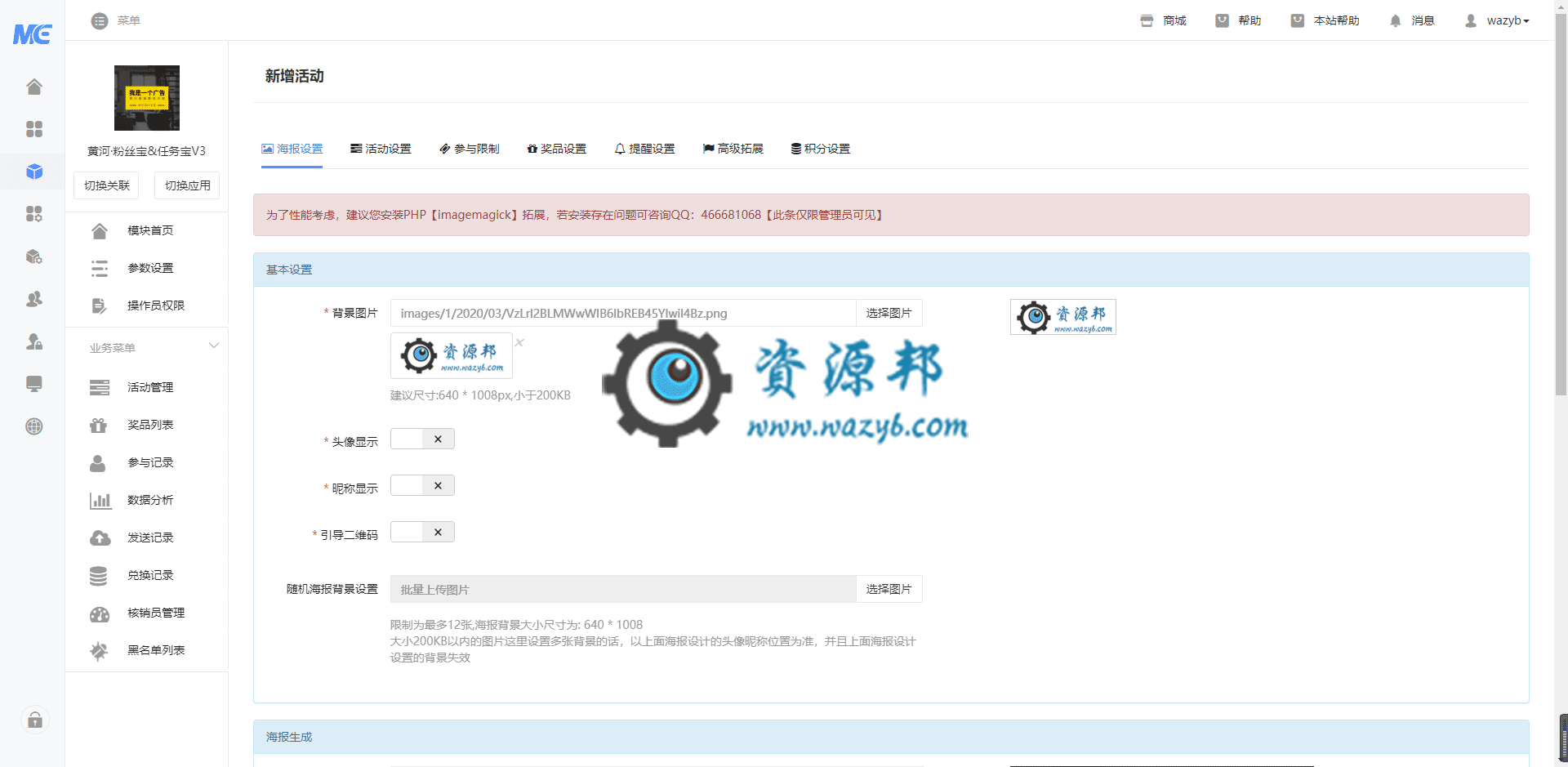Click the 兑换记录 database icon
This screenshot has width=1568, height=767.
98,576
